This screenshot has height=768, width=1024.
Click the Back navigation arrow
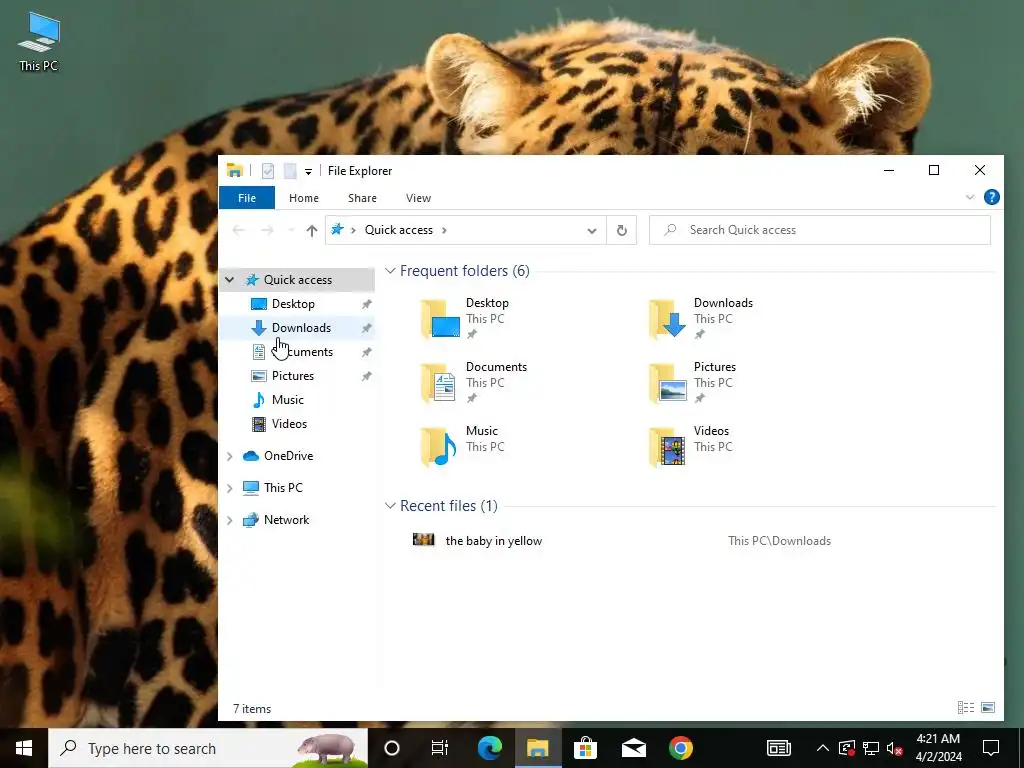click(x=238, y=230)
